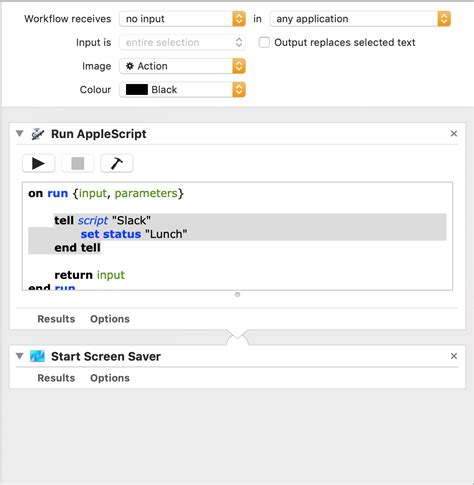Click the gear icon in Image popup
The height and width of the screenshot is (485, 474).
pyautogui.click(x=130, y=66)
